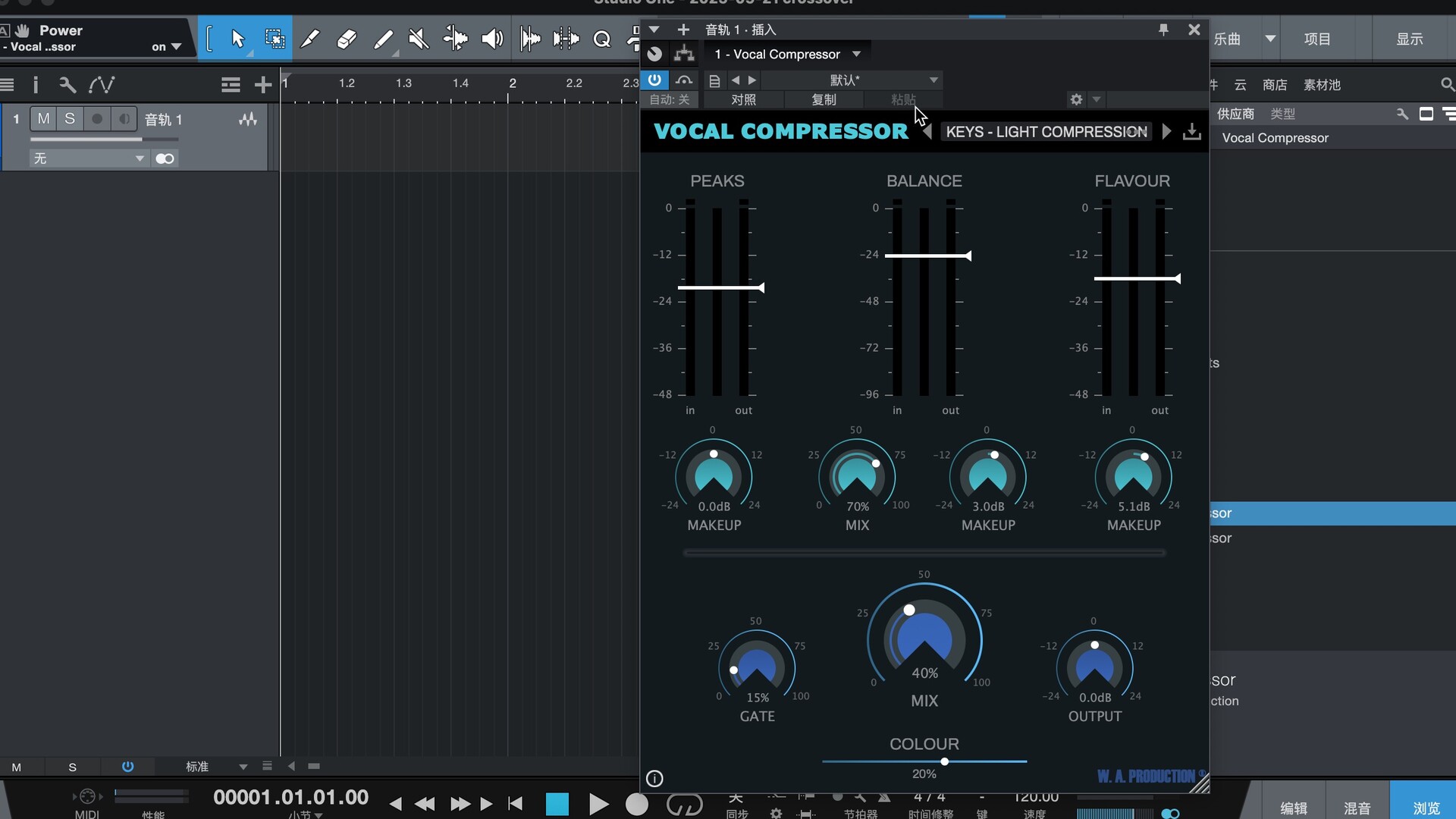
Task: Arm record on 音轨 1
Action: pos(96,119)
